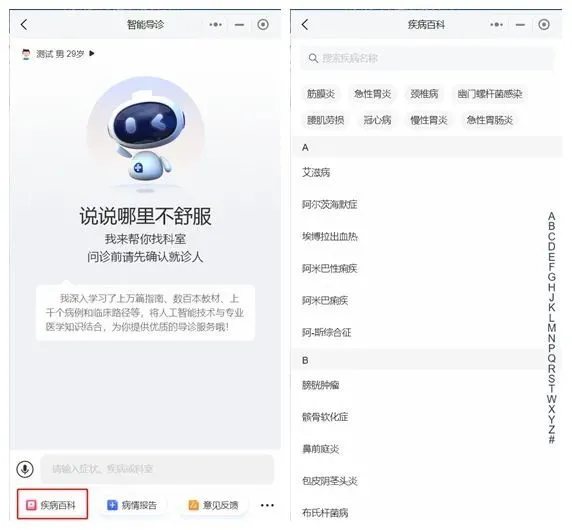Open three-dot menu in 智能导诊 header
The image size is (572, 530).
(216, 24)
